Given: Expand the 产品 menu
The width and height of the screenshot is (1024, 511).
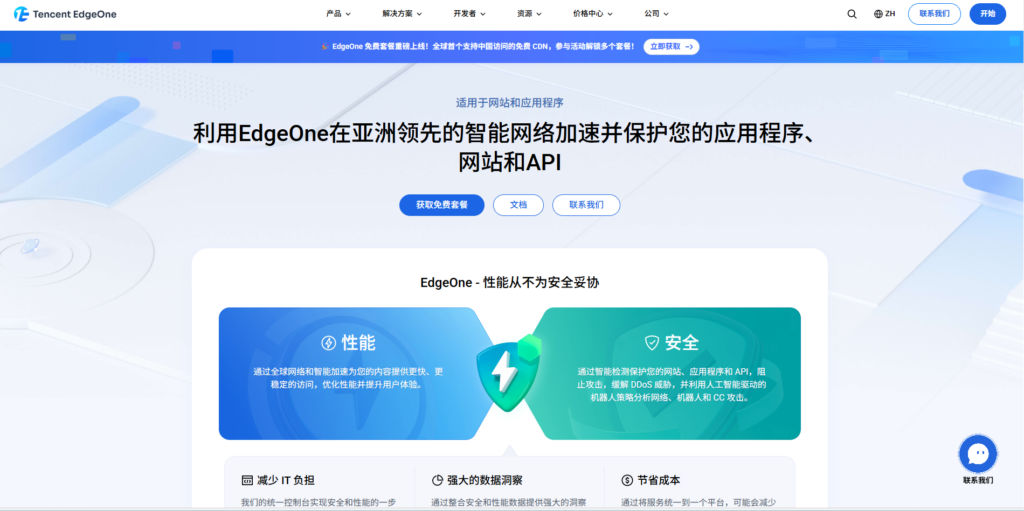Looking at the screenshot, I should (338, 14).
